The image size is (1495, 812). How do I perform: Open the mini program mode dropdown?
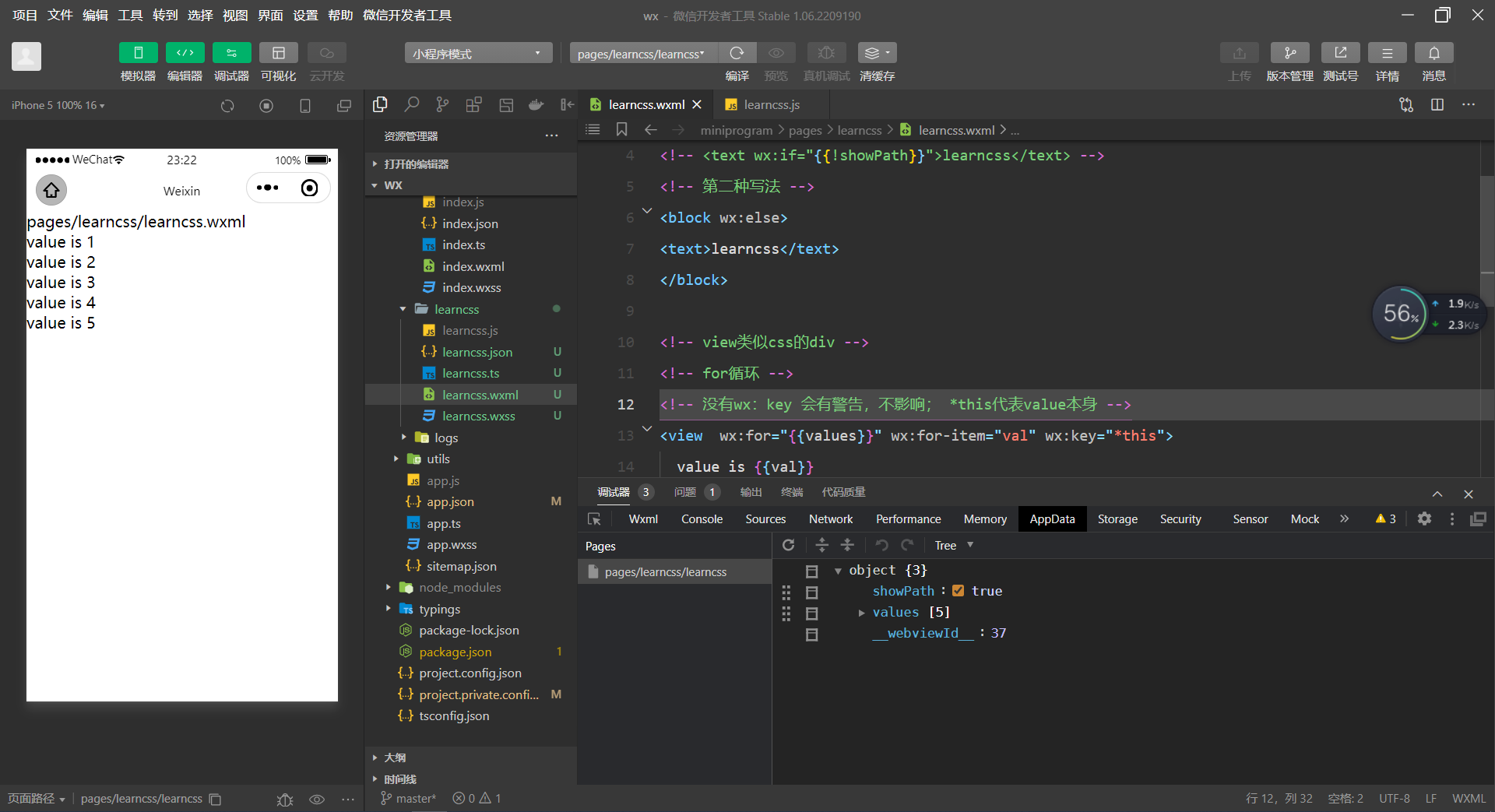pos(477,53)
